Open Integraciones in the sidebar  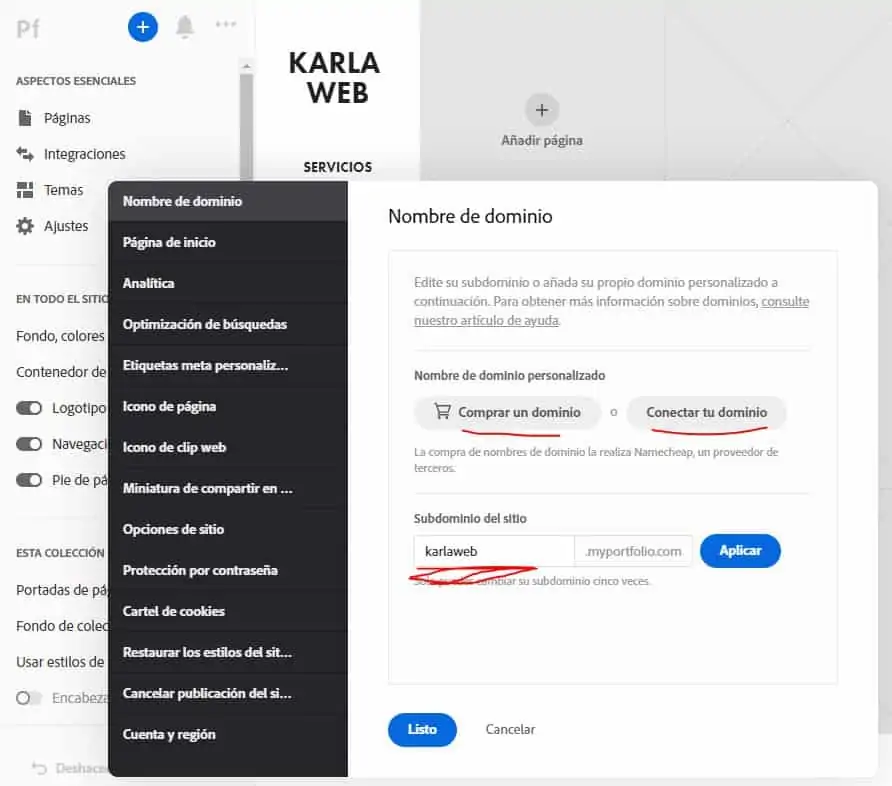click(84, 154)
